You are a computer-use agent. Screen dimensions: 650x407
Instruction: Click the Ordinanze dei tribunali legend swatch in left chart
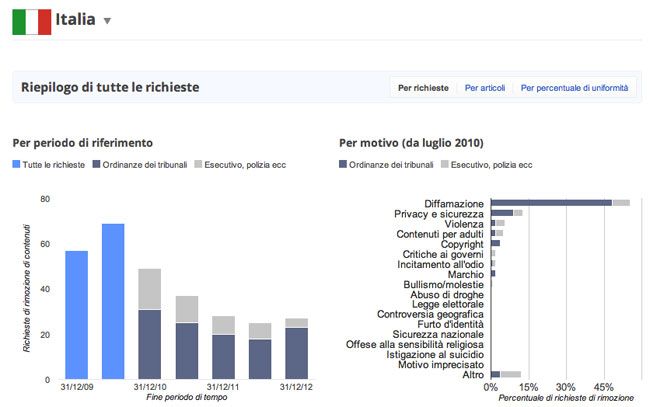(x=97, y=164)
